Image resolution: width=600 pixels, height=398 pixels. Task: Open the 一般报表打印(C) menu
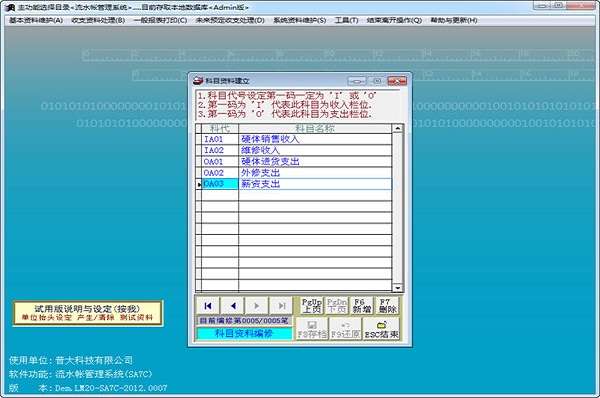pos(160,20)
